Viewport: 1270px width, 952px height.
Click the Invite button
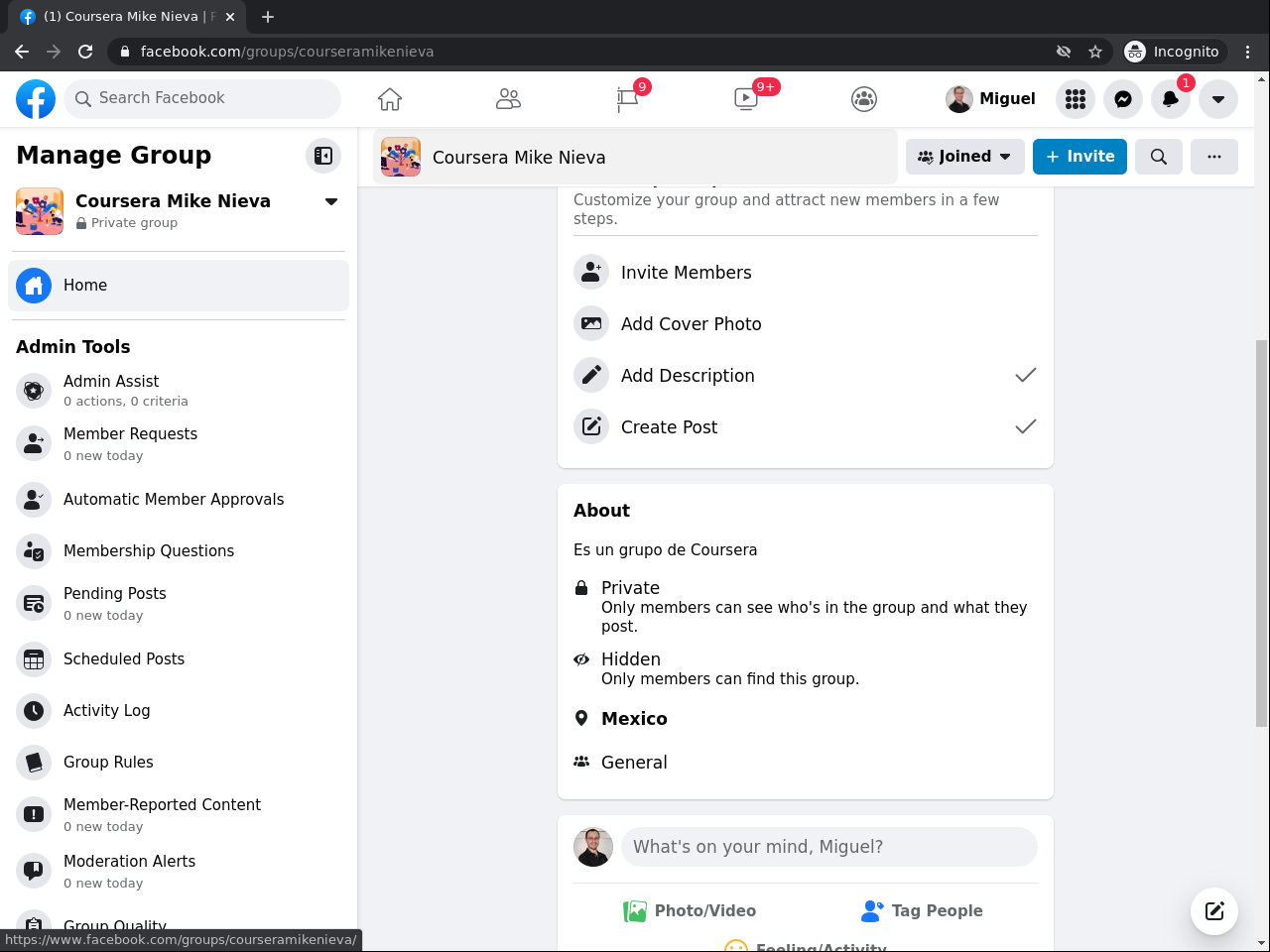coord(1079,157)
